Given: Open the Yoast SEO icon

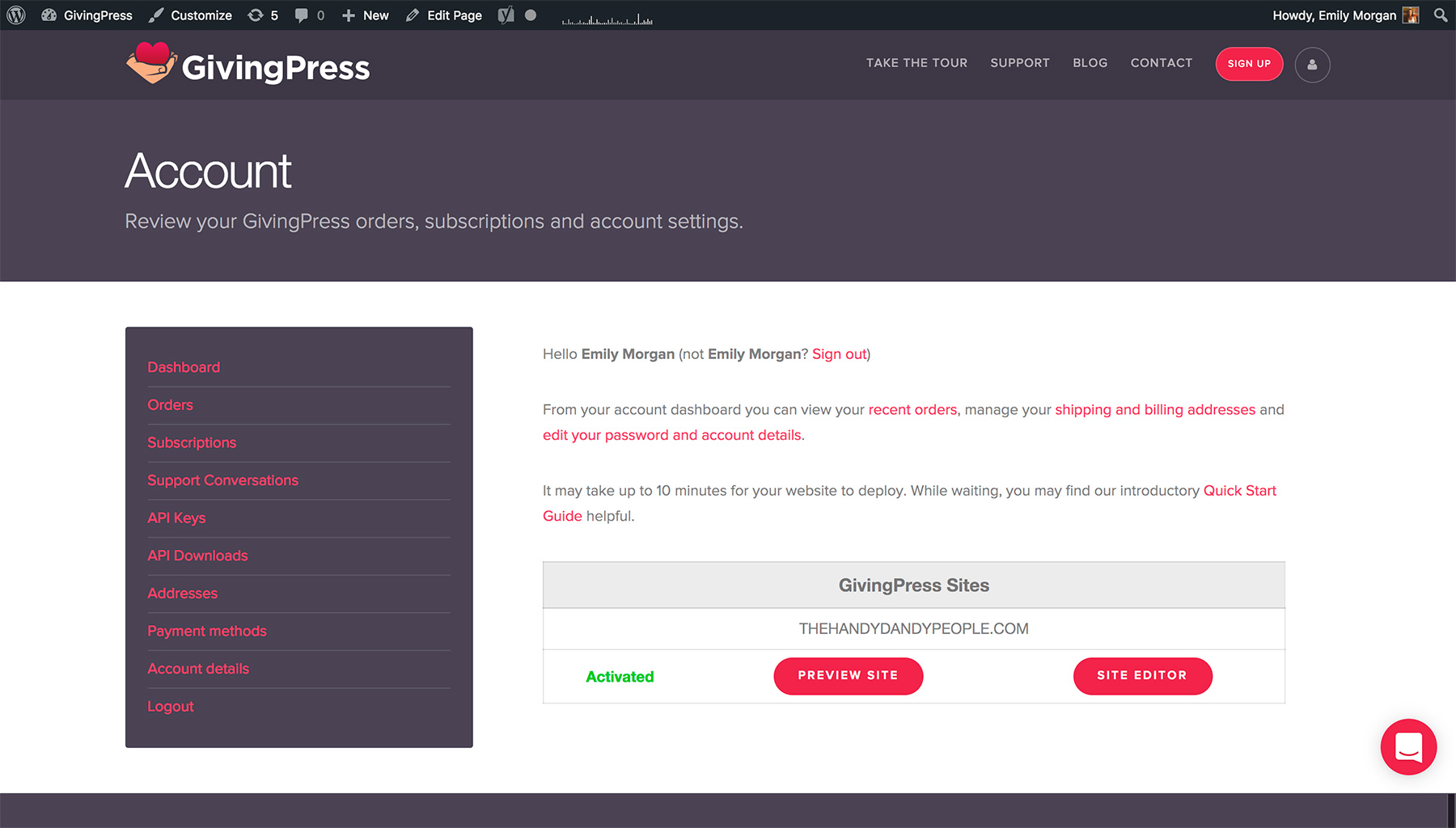Looking at the screenshot, I should point(506,15).
